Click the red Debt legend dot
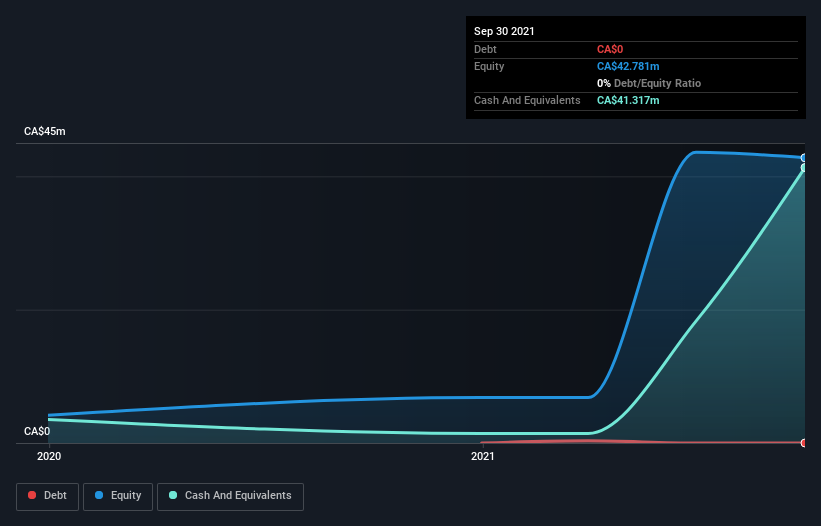821x526 pixels. 32,495
